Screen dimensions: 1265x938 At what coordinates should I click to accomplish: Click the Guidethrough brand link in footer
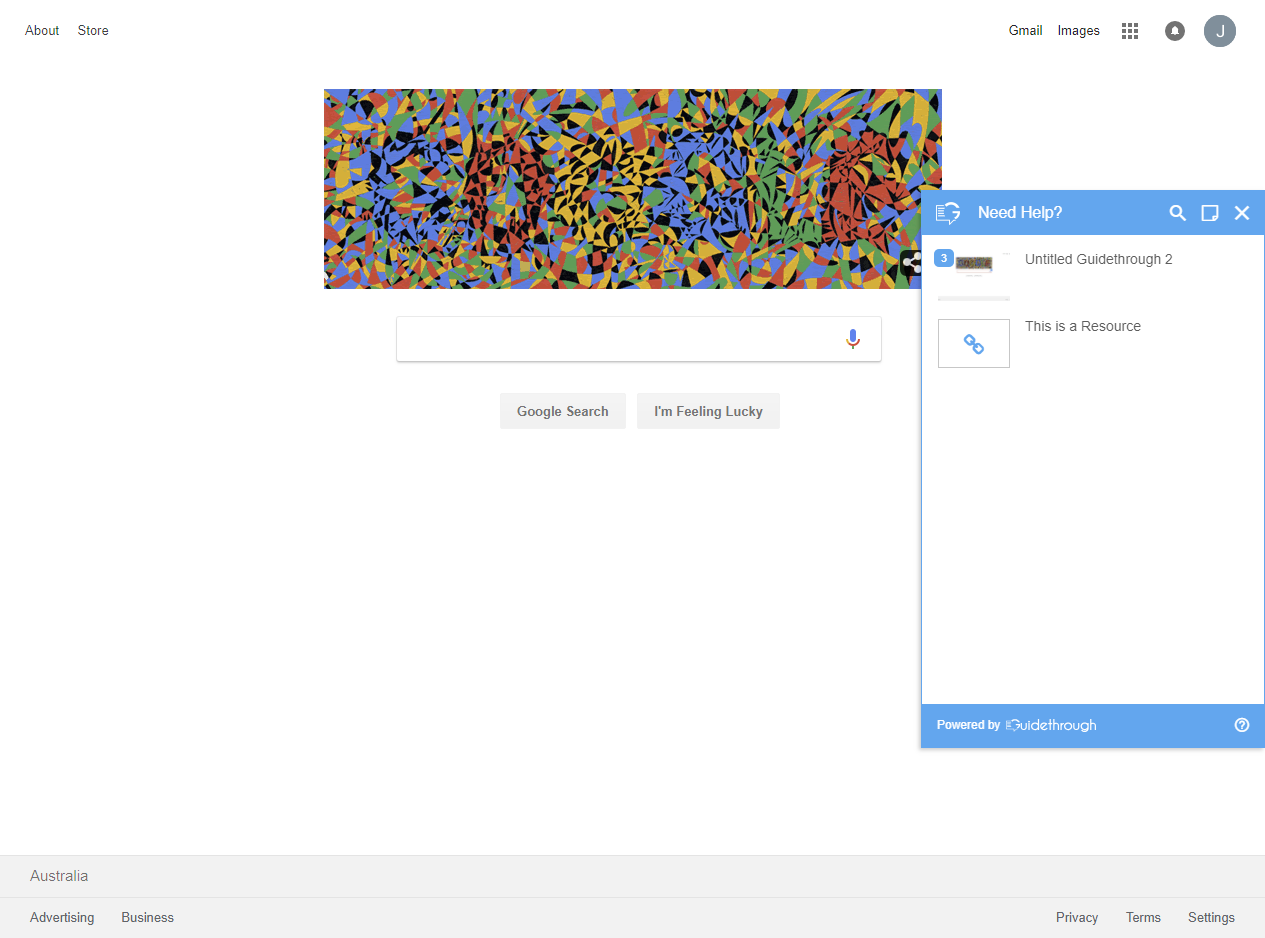click(x=1051, y=725)
